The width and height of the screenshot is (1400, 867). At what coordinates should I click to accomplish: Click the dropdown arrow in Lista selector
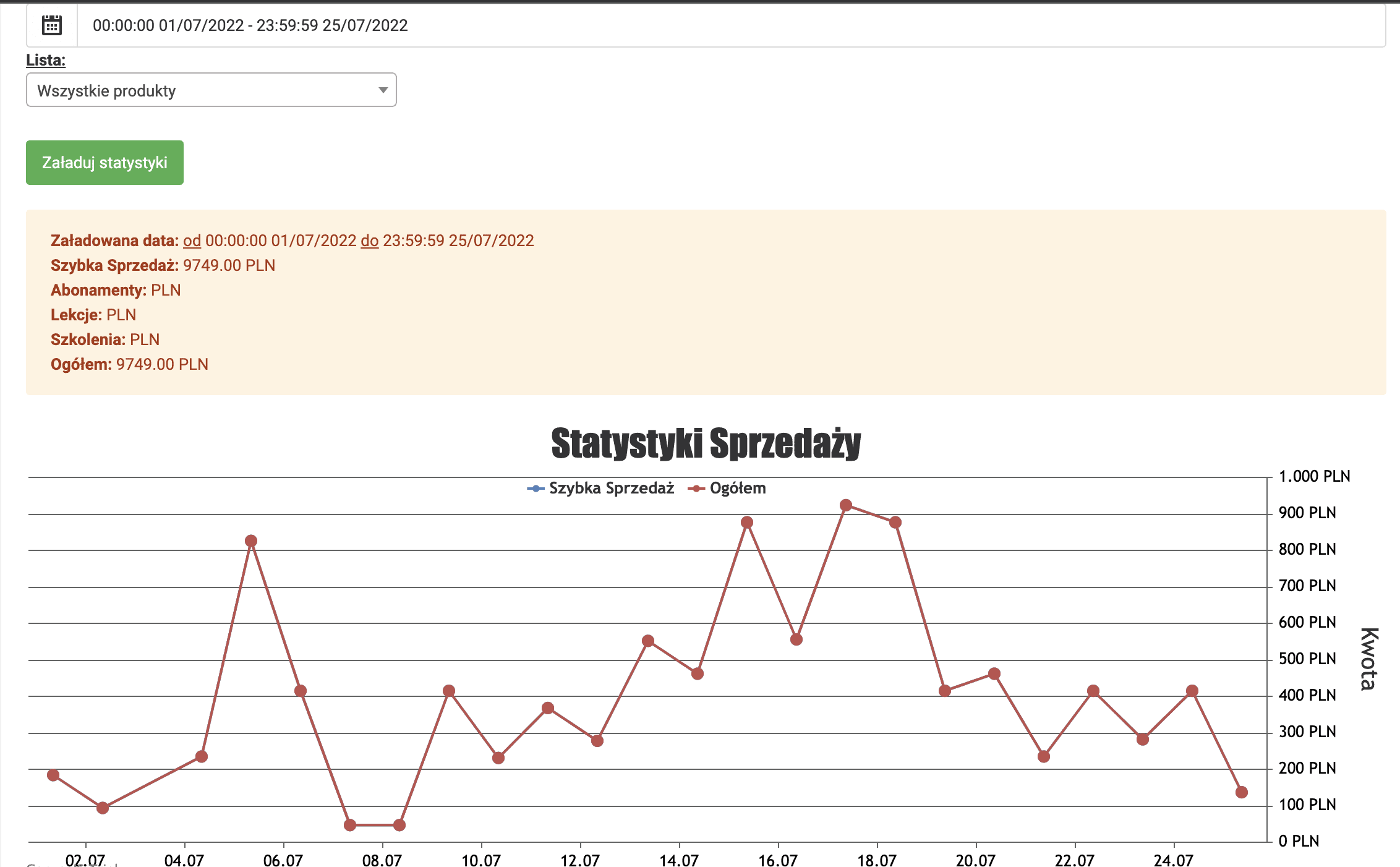point(383,90)
